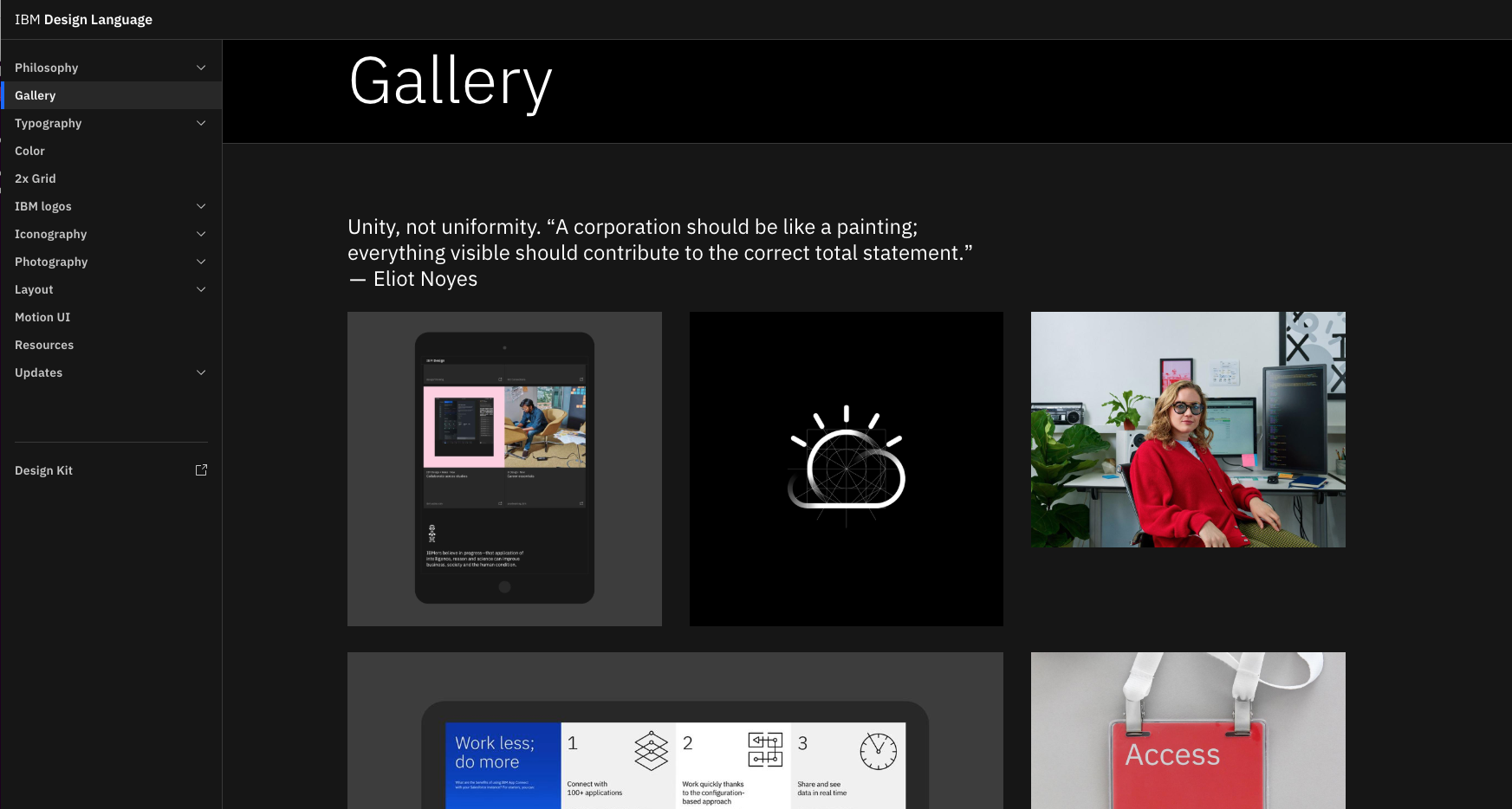Open the IBM Design Language home link
The image size is (1512, 809).
(83, 19)
